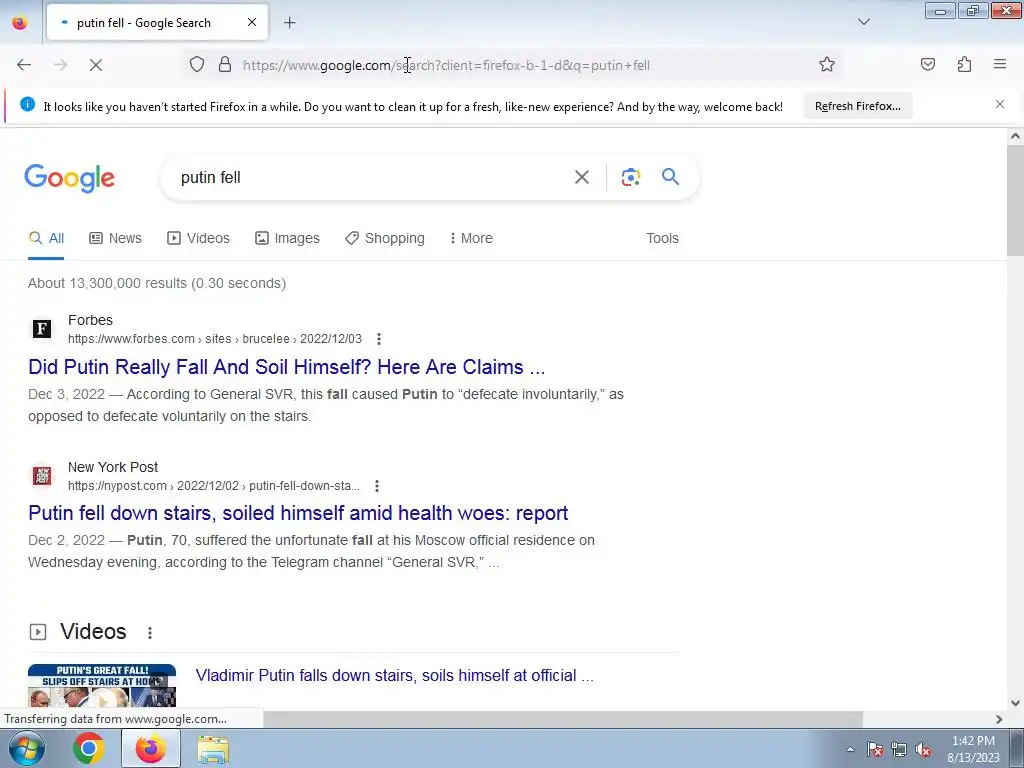1024x768 pixels.
Task: Open the Firefox application menu
Action: (1000, 64)
